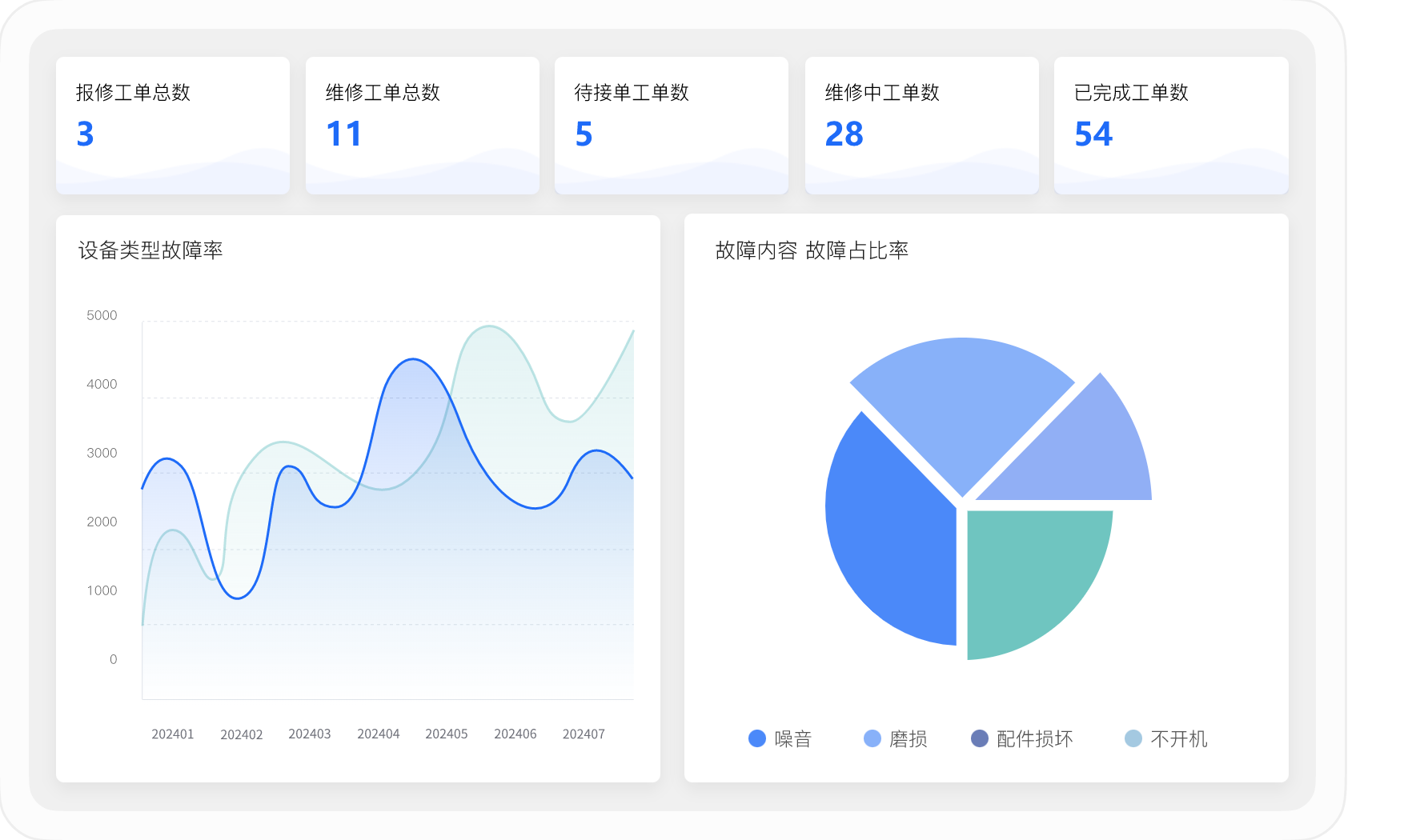Select the 待接单工单数 card
Image resolution: width=1420 pixels, height=840 pixels.
671,125
